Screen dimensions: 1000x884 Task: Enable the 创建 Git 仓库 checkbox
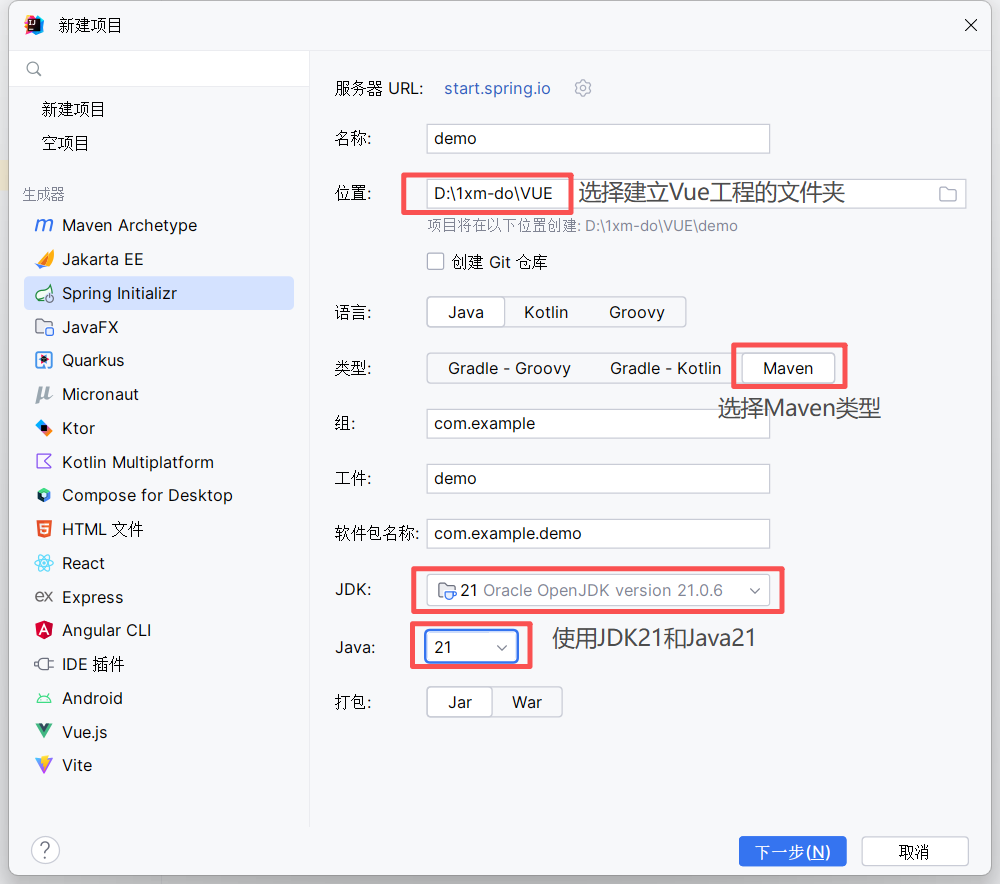[x=435, y=261]
